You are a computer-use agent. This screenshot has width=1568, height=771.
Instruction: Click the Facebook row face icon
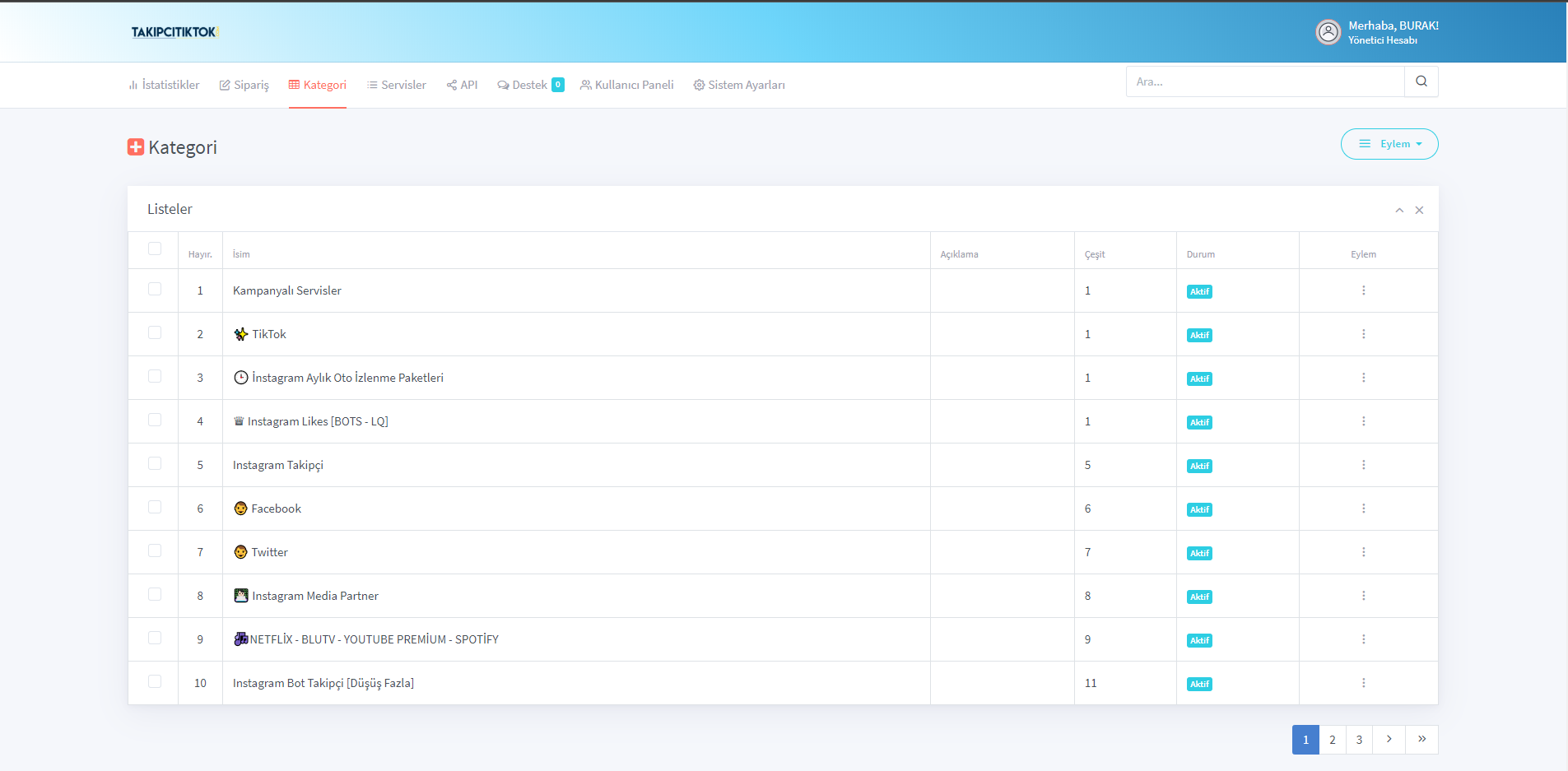[240, 509]
